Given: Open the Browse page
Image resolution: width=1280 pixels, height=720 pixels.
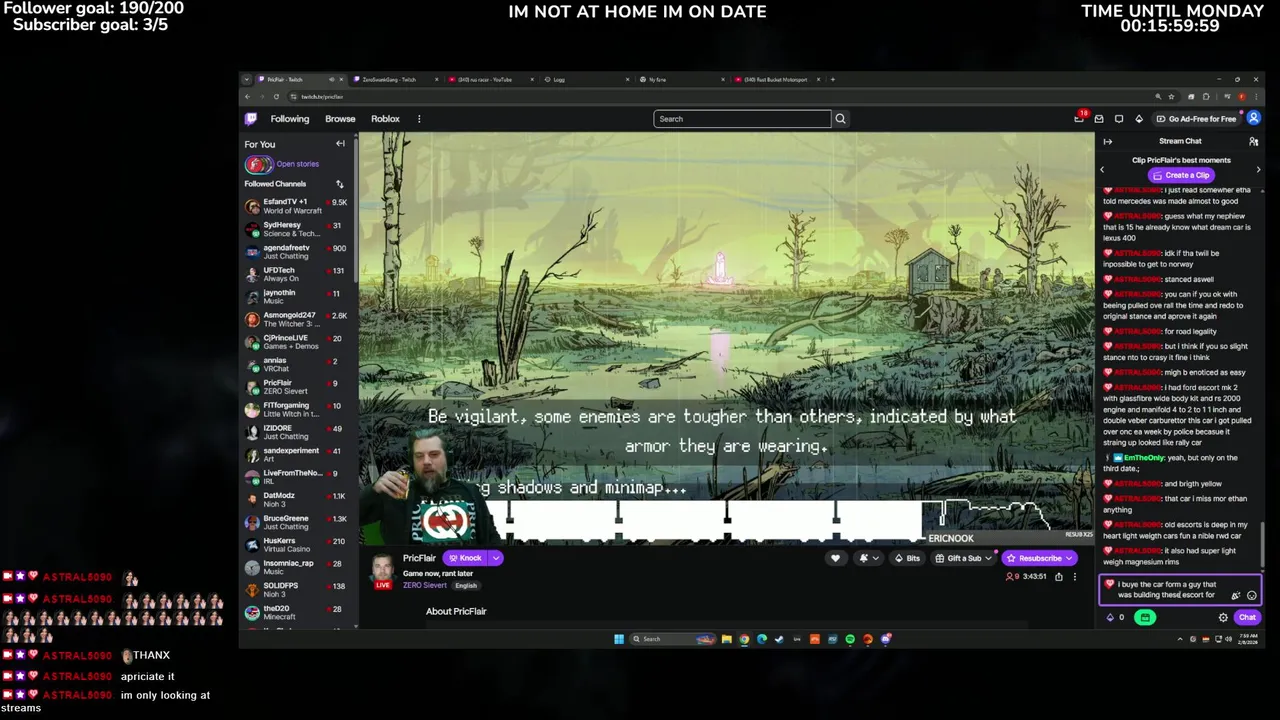Looking at the screenshot, I should pyautogui.click(x=340, y=119).
